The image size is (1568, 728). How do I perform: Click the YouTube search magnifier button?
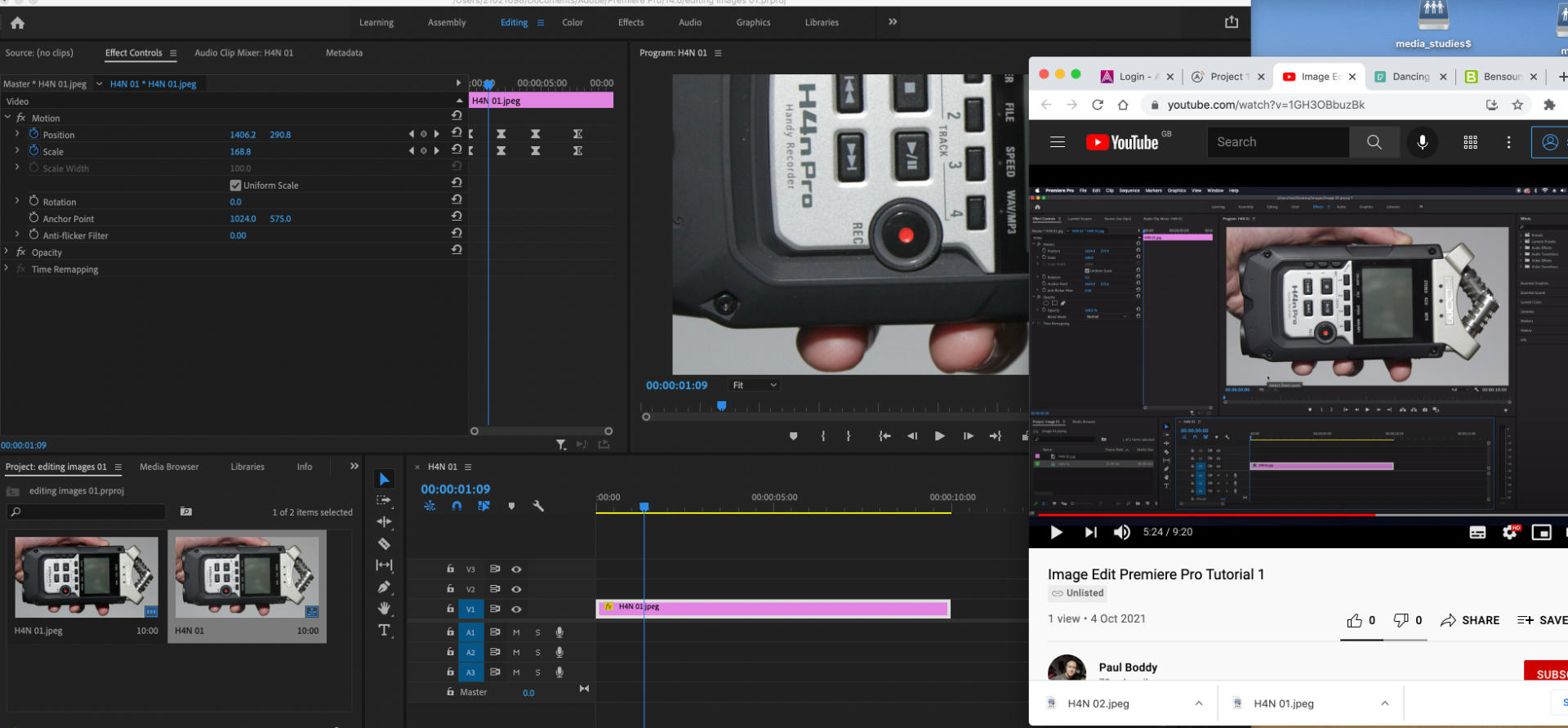tap(1374, 142)
